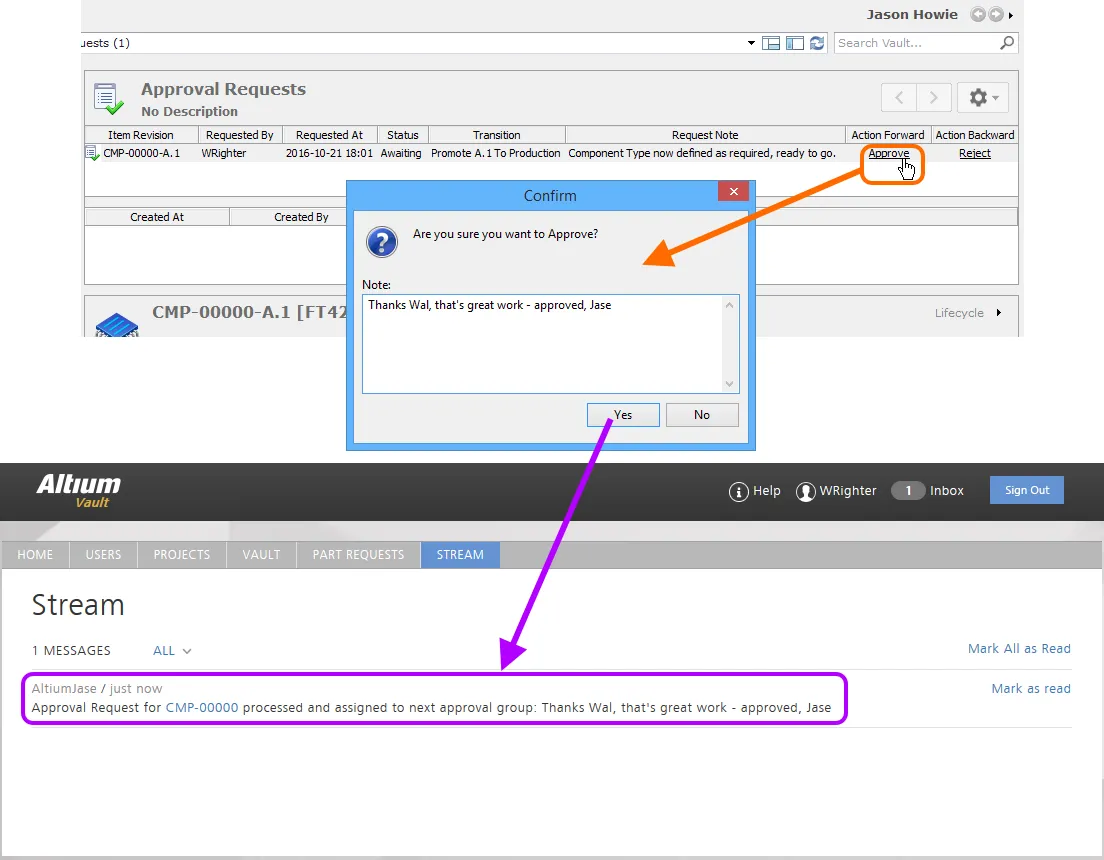Open the ALL messages filter dropdown
The image size is (1104, 860).
pyautogui.click(x=172, y=651)
